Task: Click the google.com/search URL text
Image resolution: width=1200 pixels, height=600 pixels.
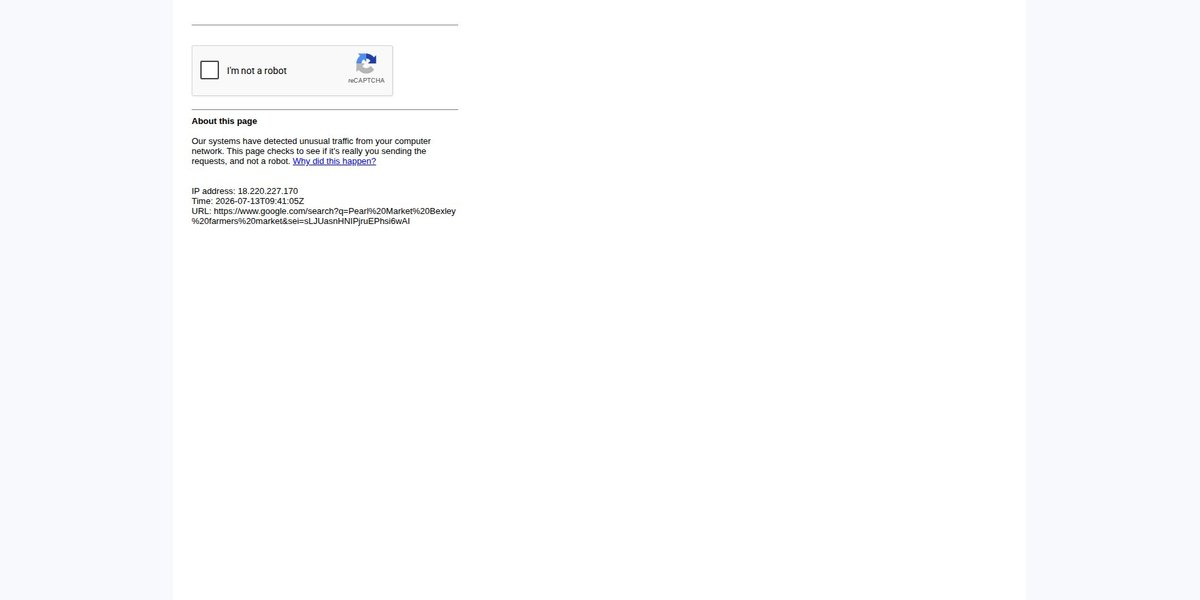Action: coord(335,211)
